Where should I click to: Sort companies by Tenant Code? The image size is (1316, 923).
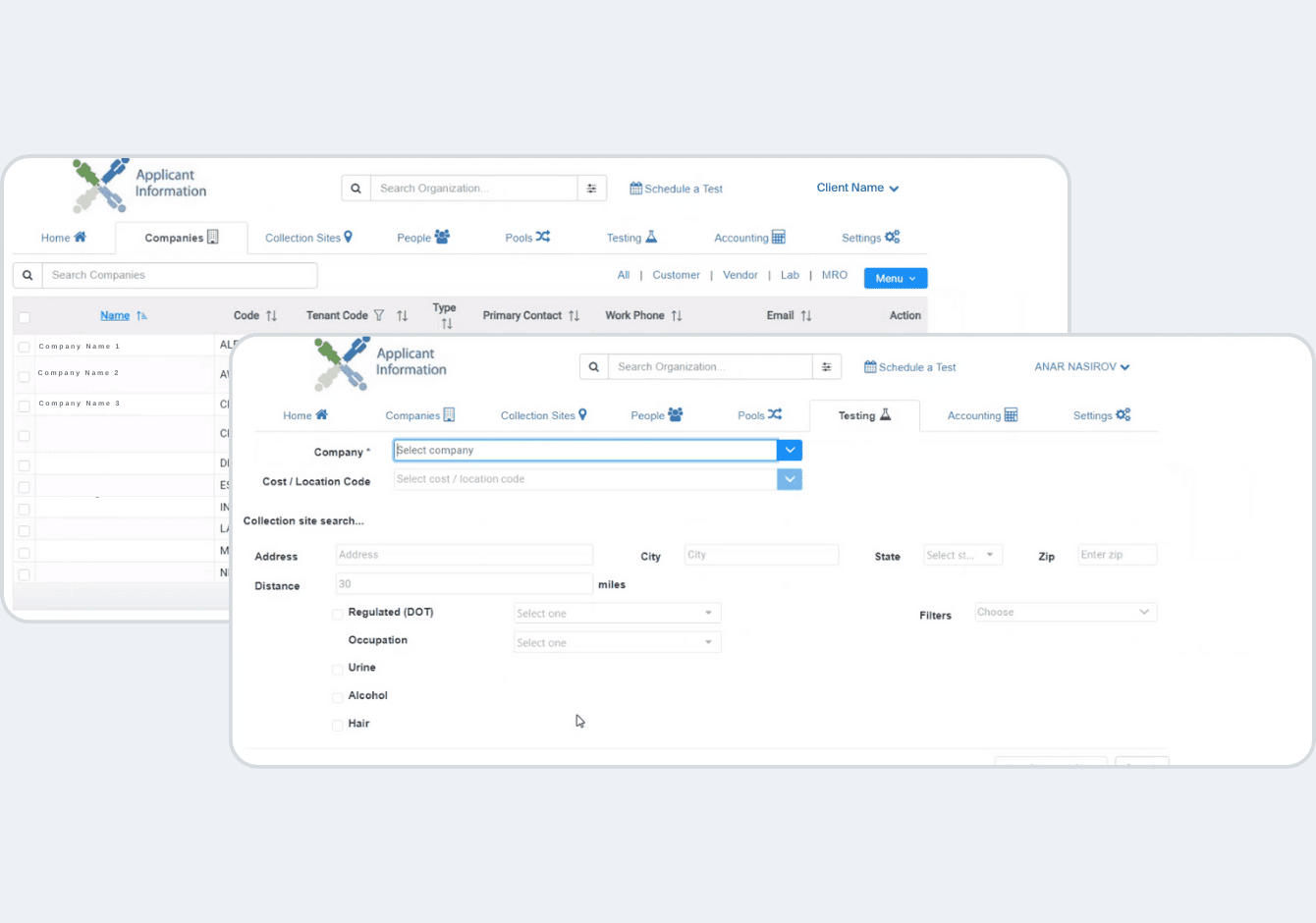[x=402, y=315]
